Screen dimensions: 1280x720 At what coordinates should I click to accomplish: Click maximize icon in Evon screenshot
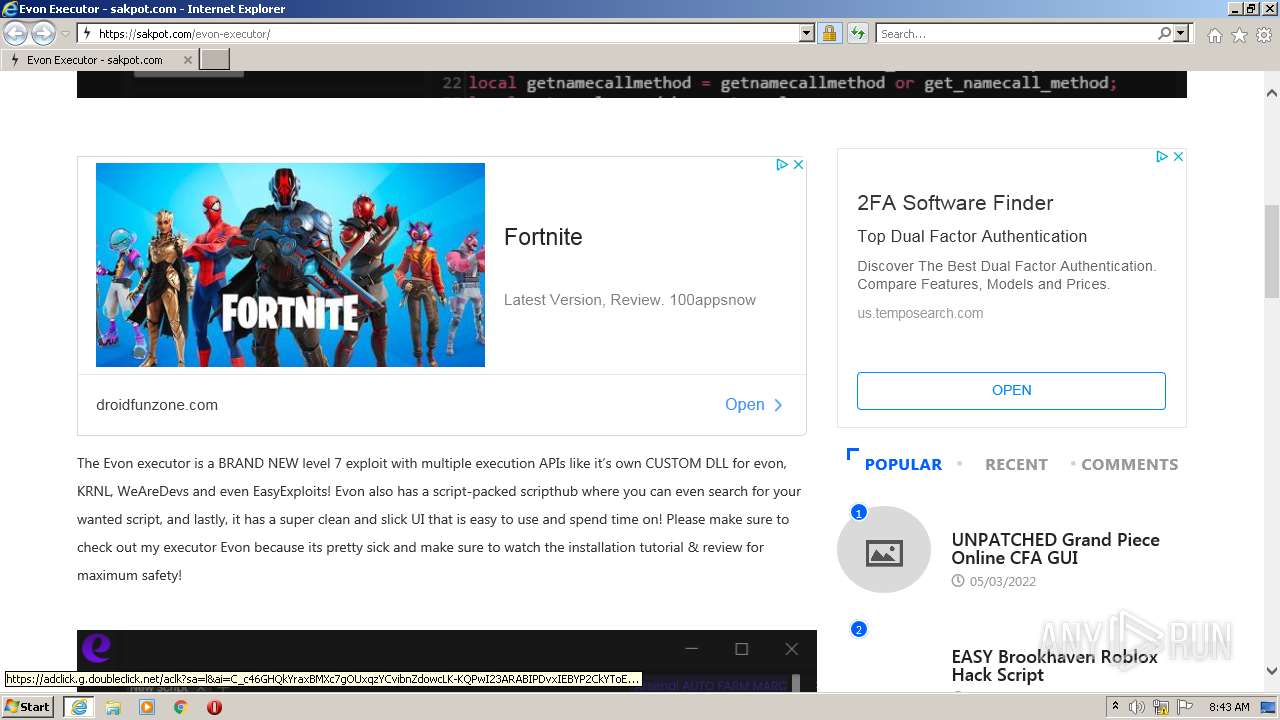pos(741,649)
